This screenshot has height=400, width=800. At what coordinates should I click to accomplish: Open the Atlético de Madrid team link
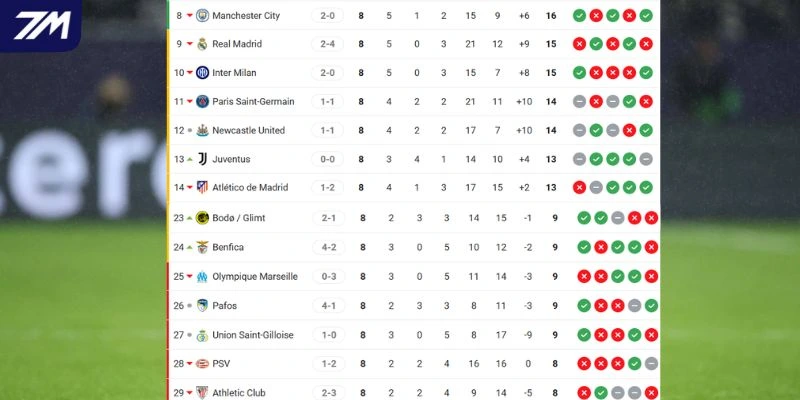[x=250, y=188]
